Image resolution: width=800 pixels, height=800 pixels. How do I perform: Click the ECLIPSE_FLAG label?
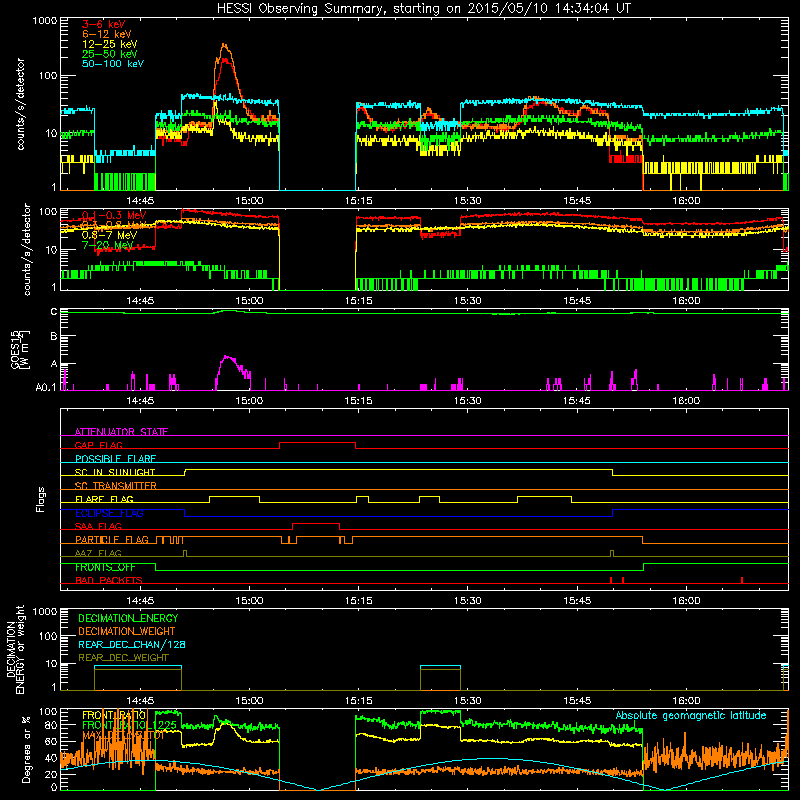click(x=109, y=513)
